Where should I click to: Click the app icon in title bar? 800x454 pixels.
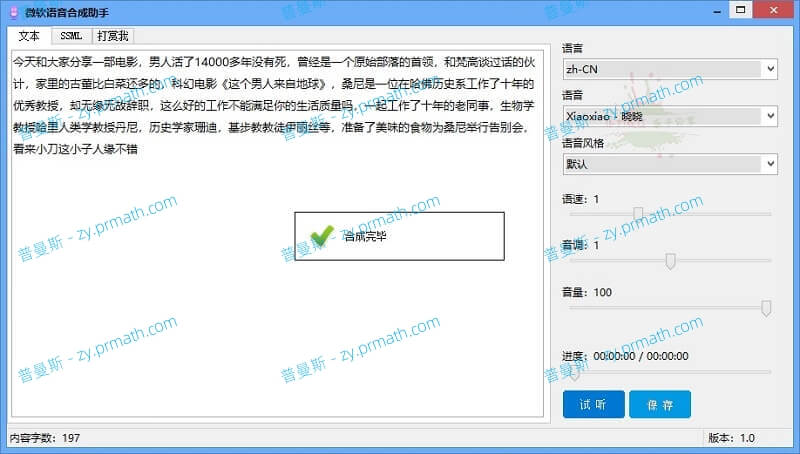pos(14,12)
